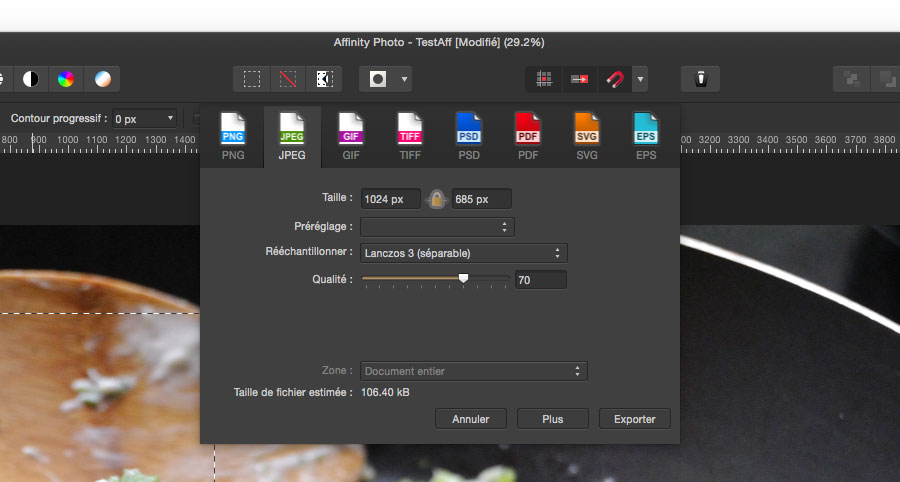Apply Auto Contrast using half-black circle icon
900x482 pixels.
click(30, 79)
